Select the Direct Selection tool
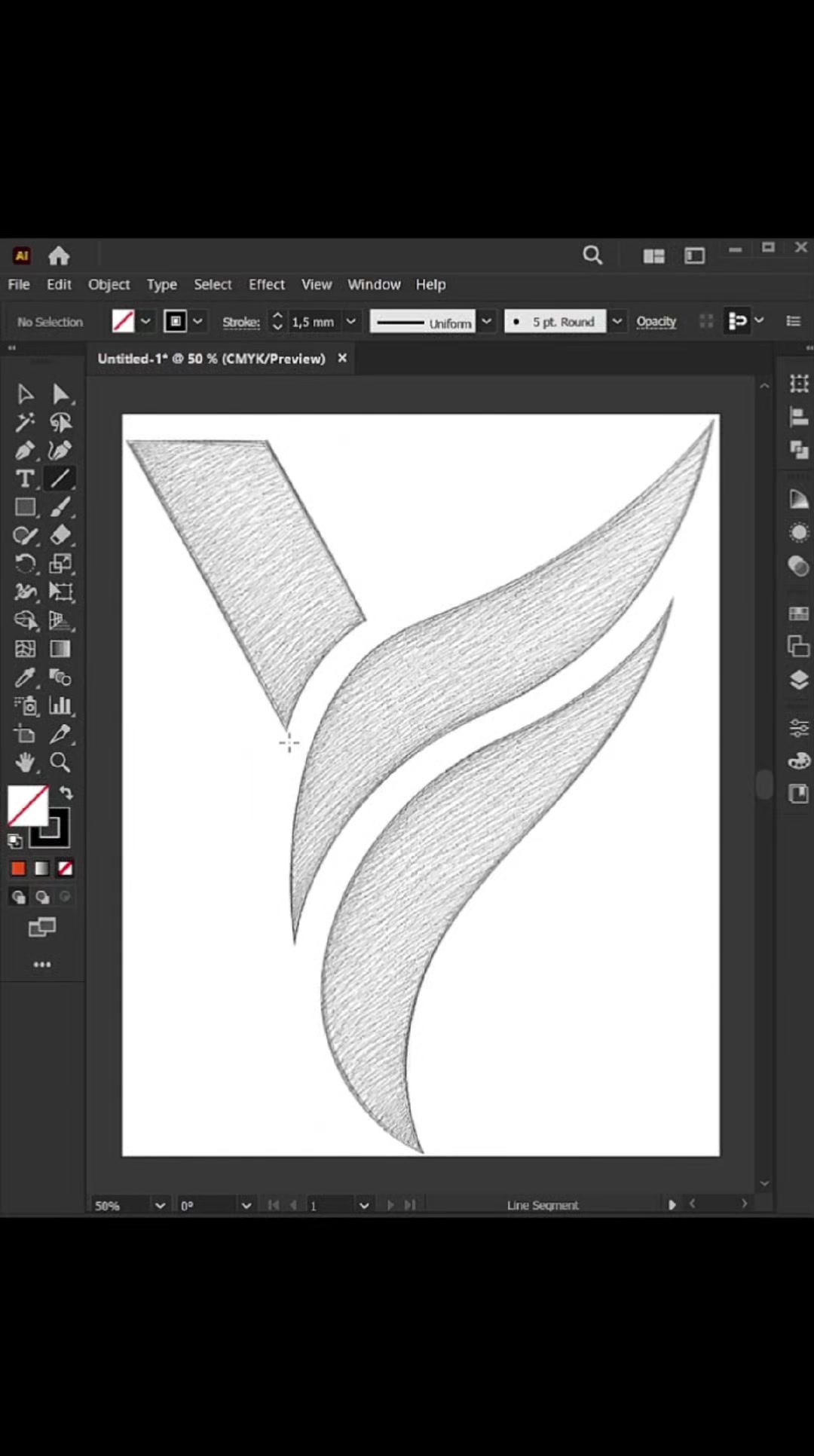The width and height of the screenshot is (814, 1456). (60, 394)
